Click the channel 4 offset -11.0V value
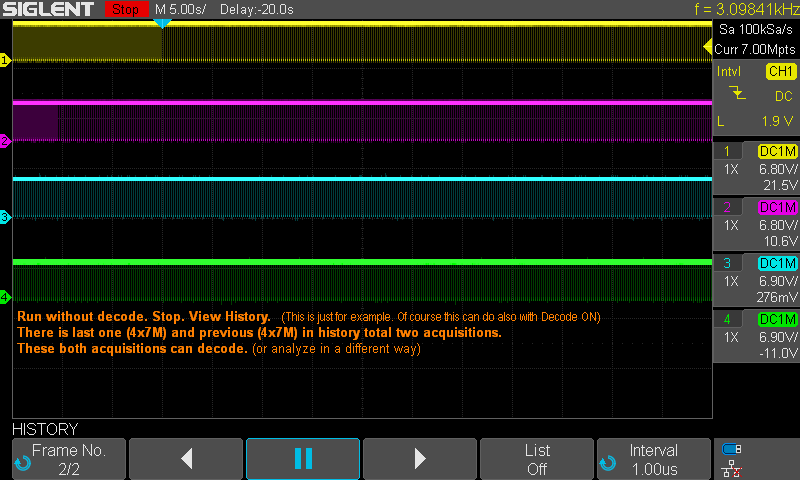Image resolution: width=800 pixels, height=480 pixels. [x=778, y=353]
